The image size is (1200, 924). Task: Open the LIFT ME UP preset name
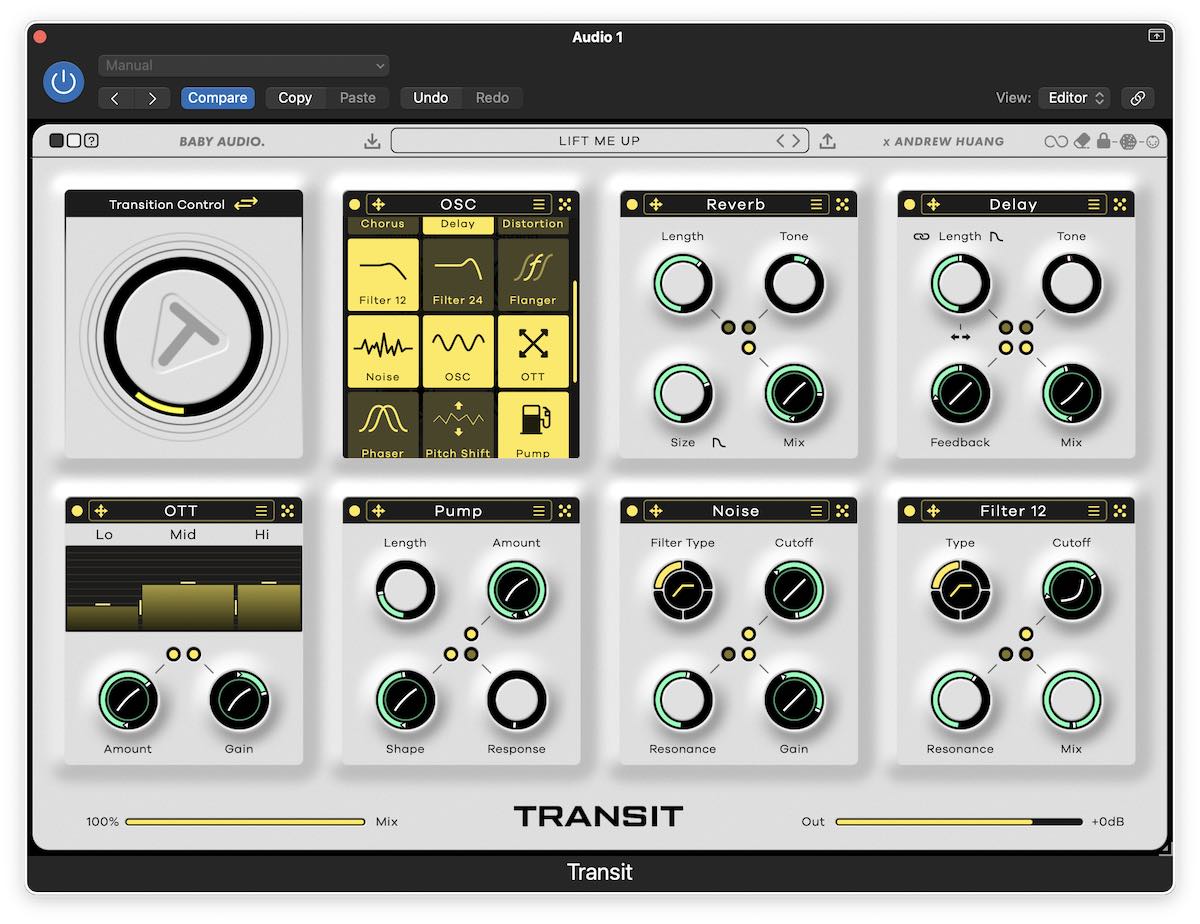tap(599, 141)
